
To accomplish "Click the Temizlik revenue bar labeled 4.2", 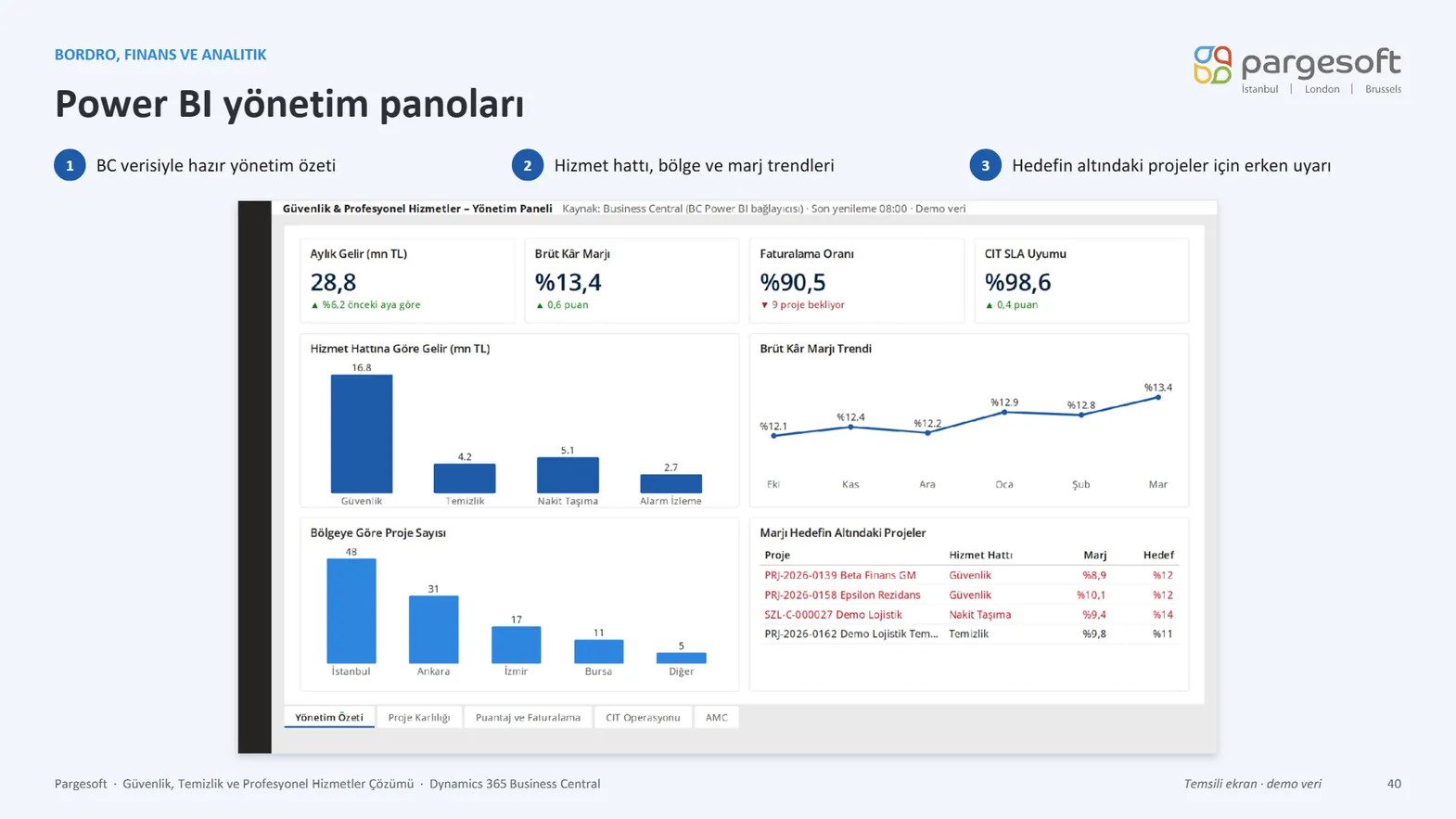I will coord(465,478).
